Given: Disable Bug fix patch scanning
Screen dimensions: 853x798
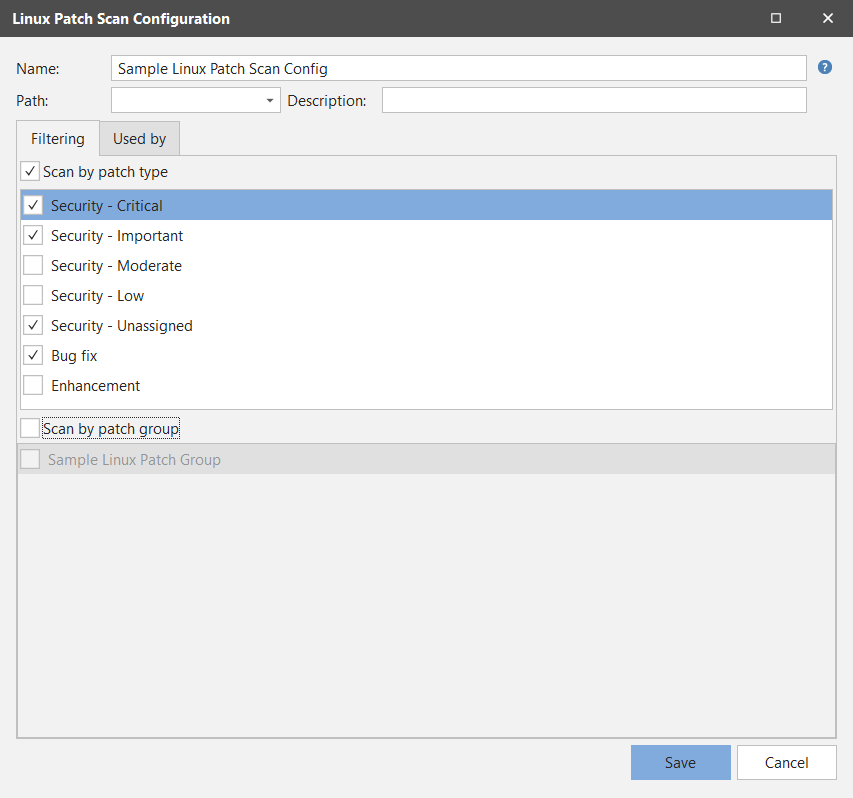Looking at the screenshot, I should [x=33, y=355].
